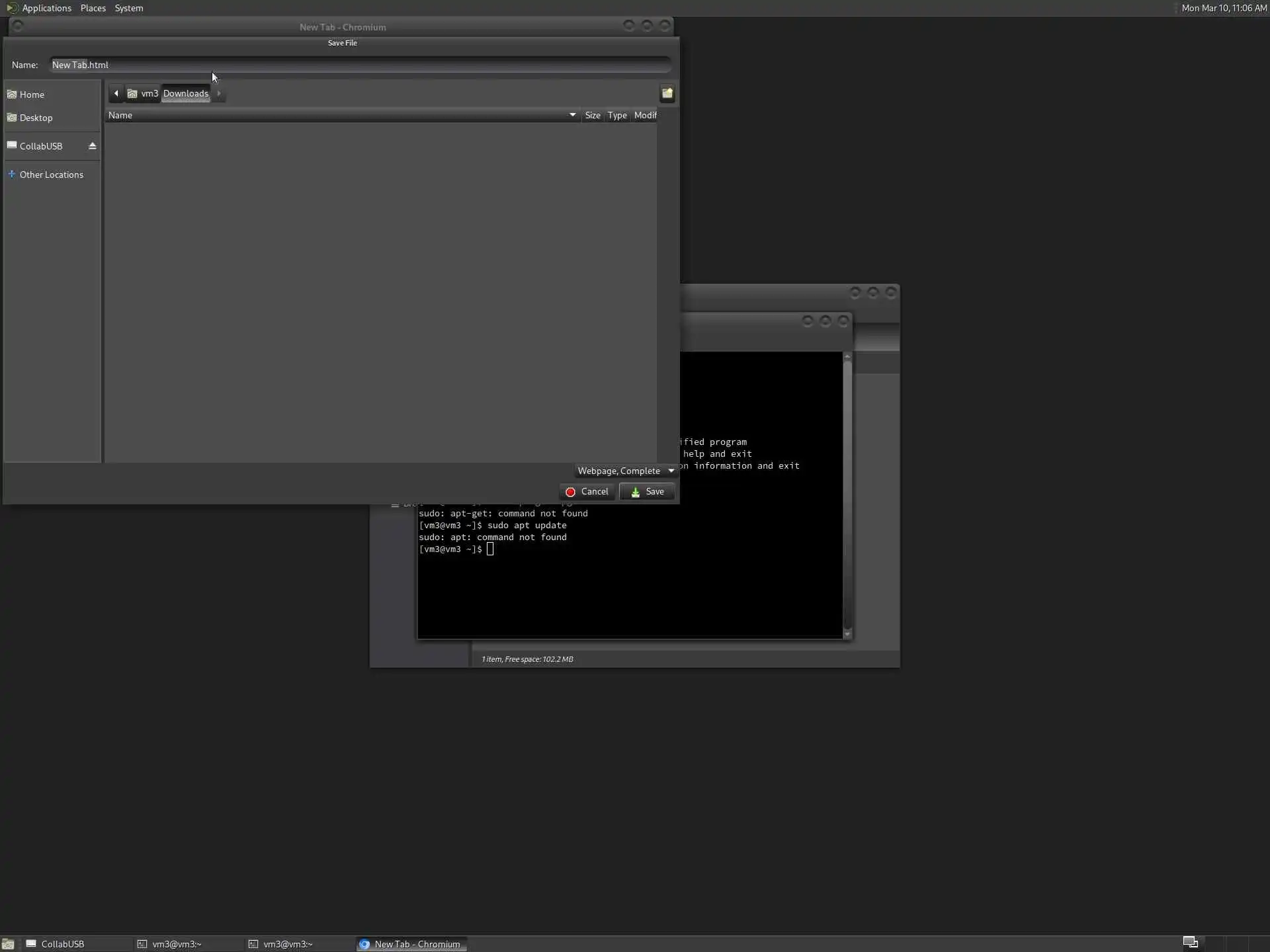Screen dimensions: 1270x952
Task: Click the workspace switcher icon in panel
Action: [x=1190, y=943]
